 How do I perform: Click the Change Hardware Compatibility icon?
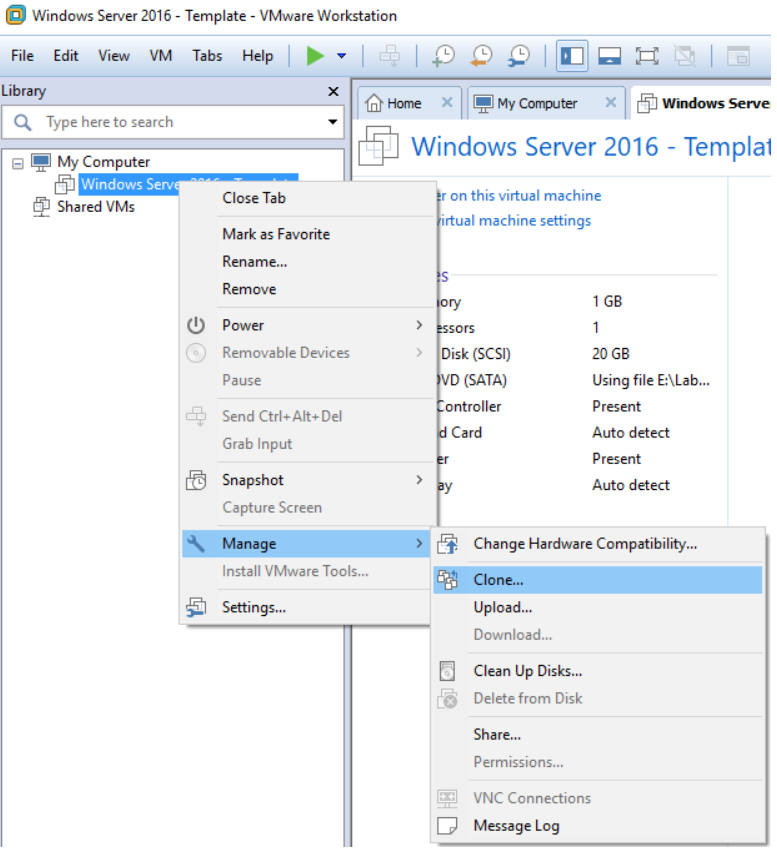point(448,544)
